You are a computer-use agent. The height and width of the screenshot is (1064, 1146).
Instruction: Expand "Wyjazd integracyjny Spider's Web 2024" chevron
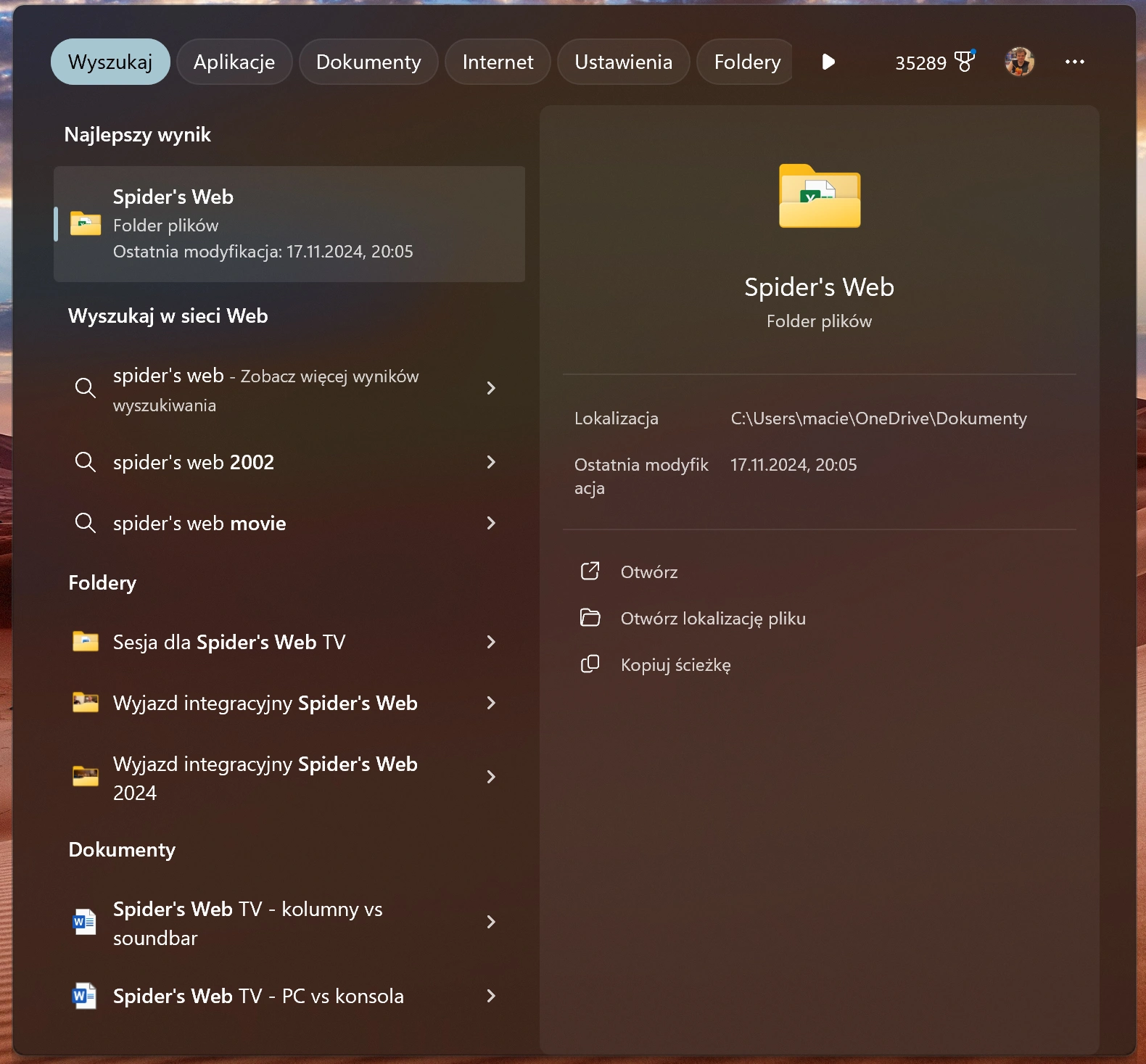pos(491,777)
